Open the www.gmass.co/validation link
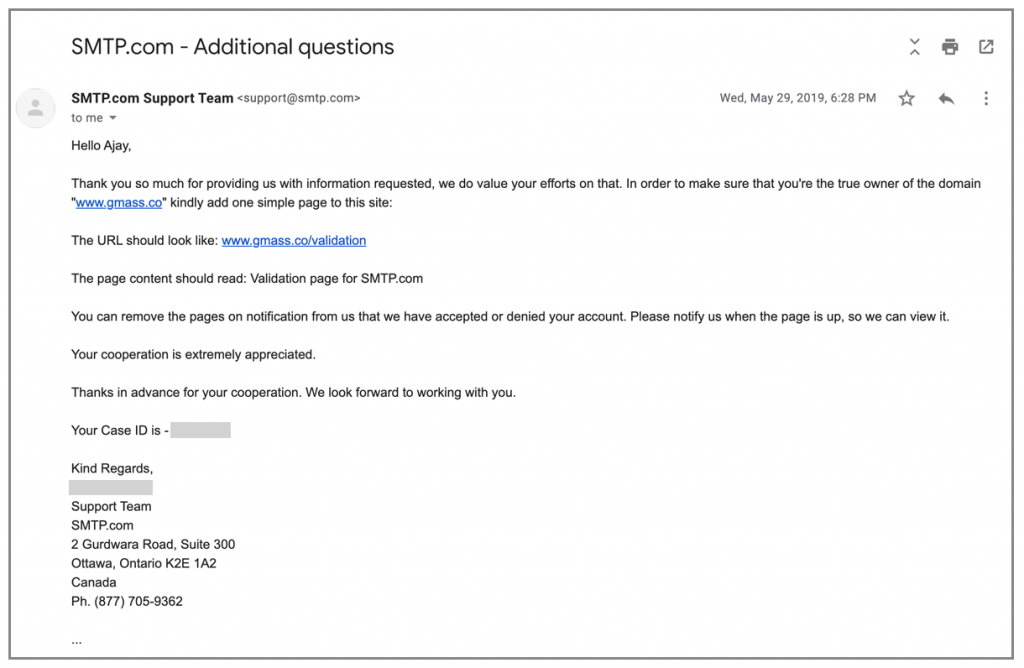The height and width of the screenshot is (668, 1024). coord(293,240)
